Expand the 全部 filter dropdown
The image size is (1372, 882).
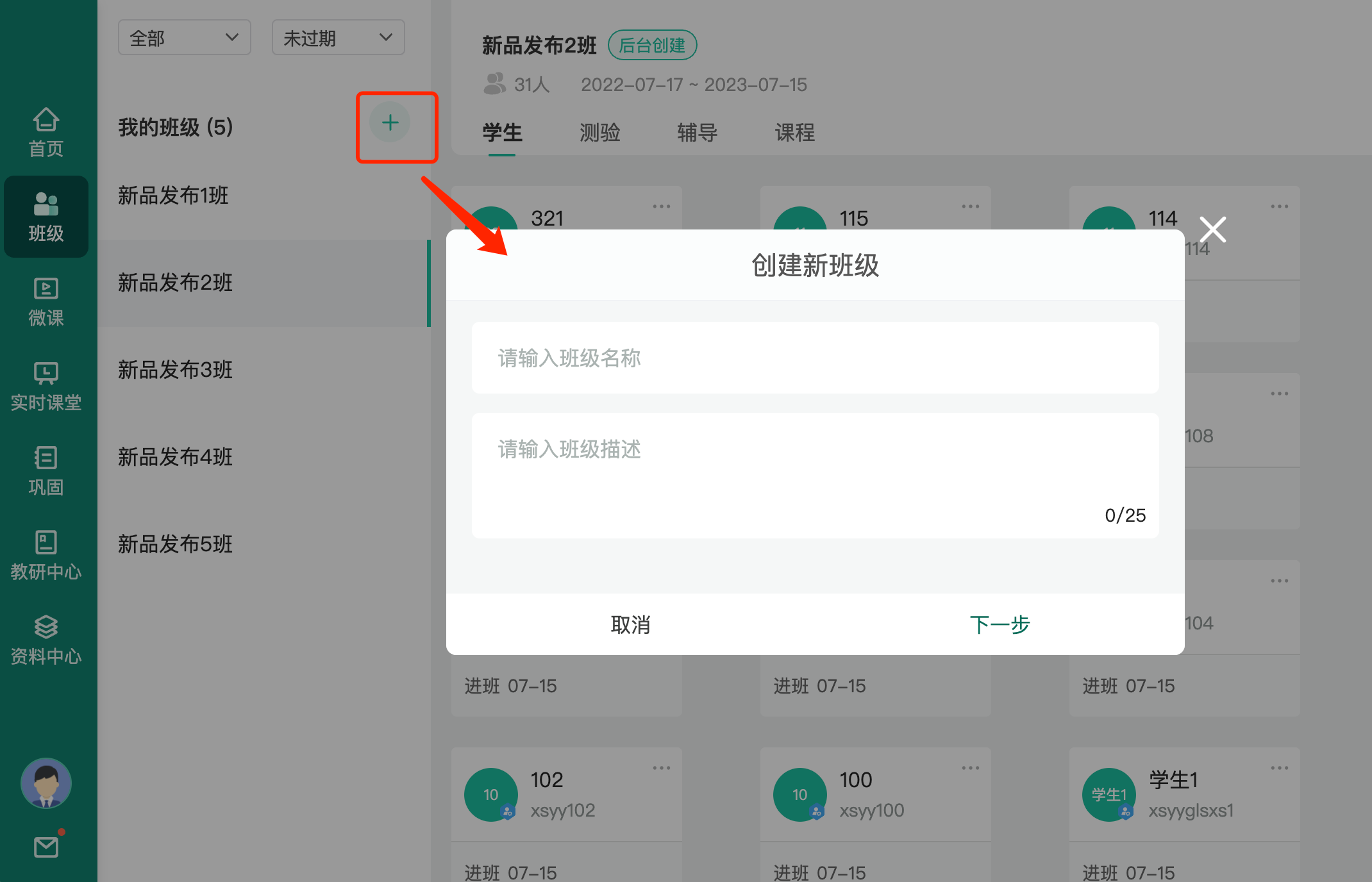185,38
